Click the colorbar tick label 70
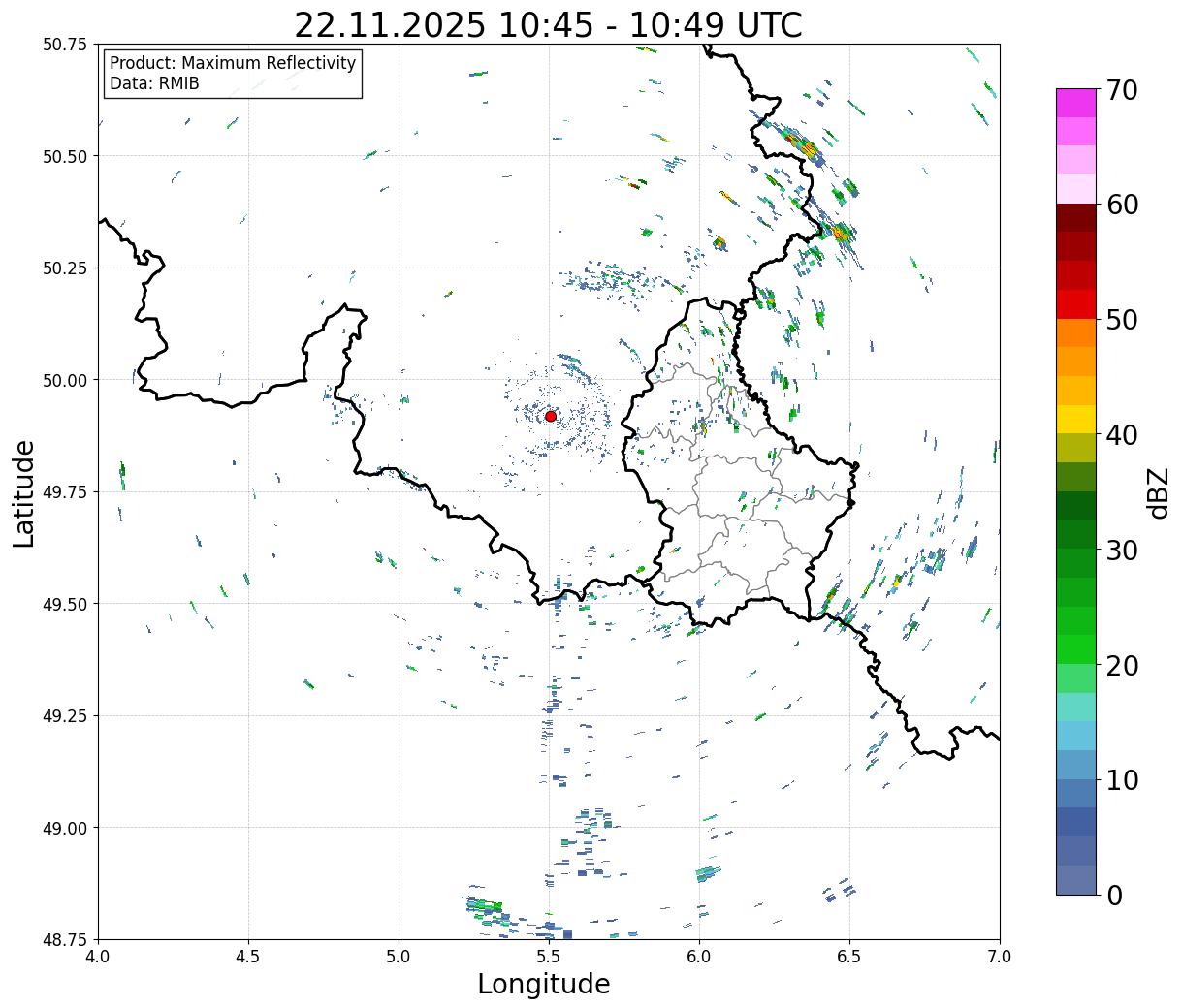The width and height of the screenshot is (1182, 1008). [1122, 90]
